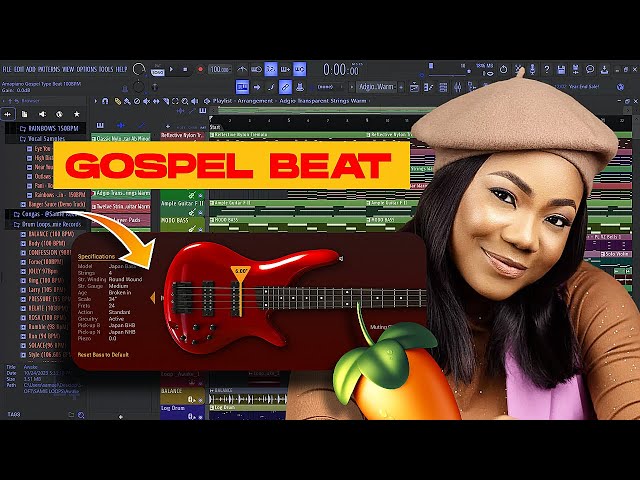Toggle the loop recording button
Screen dimensions: 640x480
(x=299, y=69)
